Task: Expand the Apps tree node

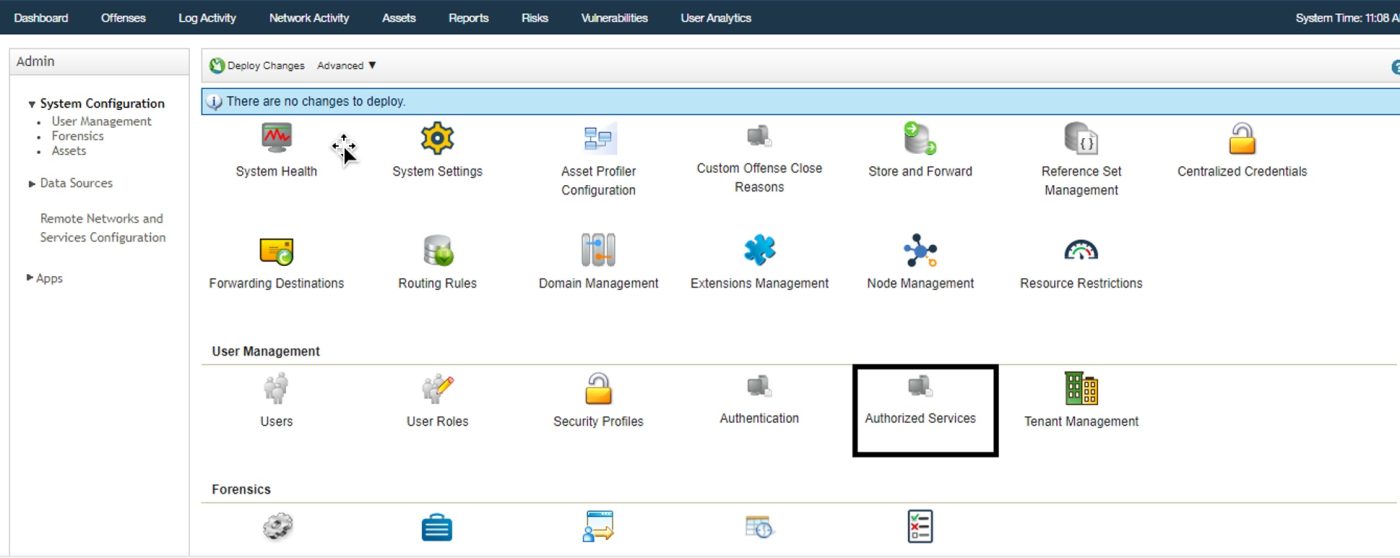Action: (30, 278)
